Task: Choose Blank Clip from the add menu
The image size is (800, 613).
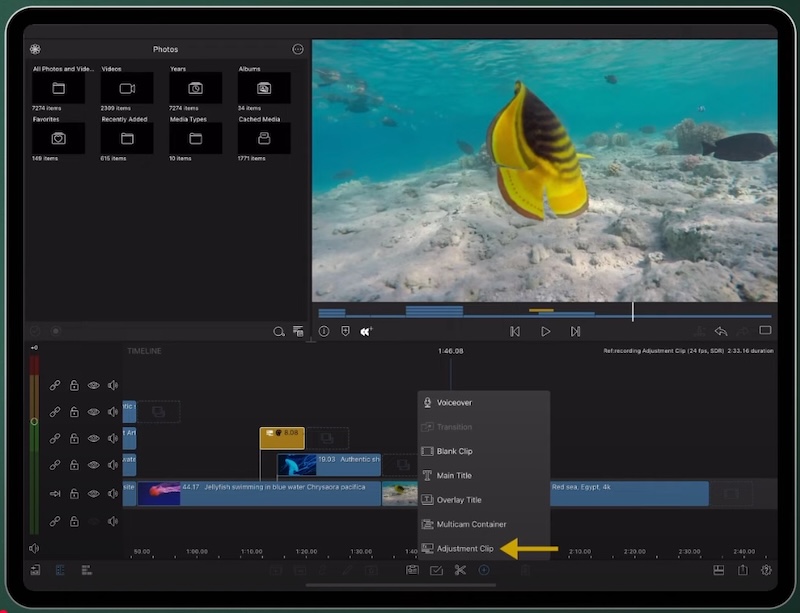Action: [x=484, y=451]
